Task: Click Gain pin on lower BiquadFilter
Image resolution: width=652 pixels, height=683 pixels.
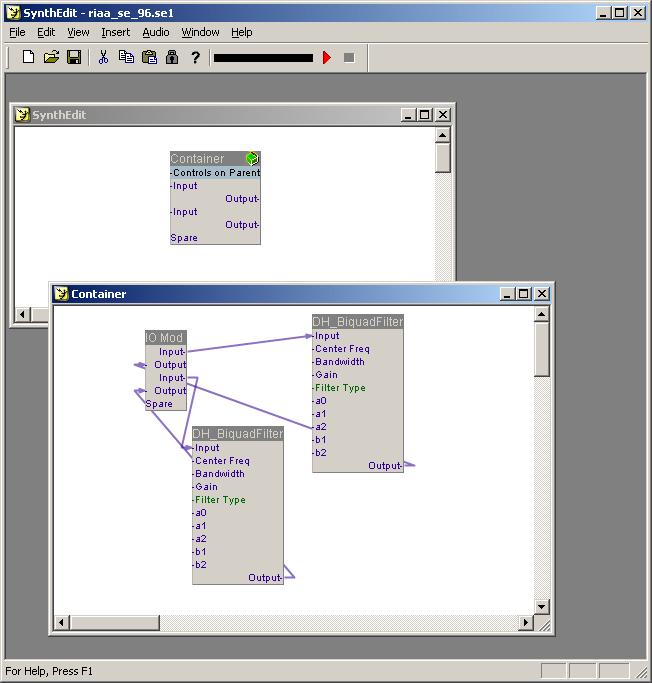Action: 206,487
